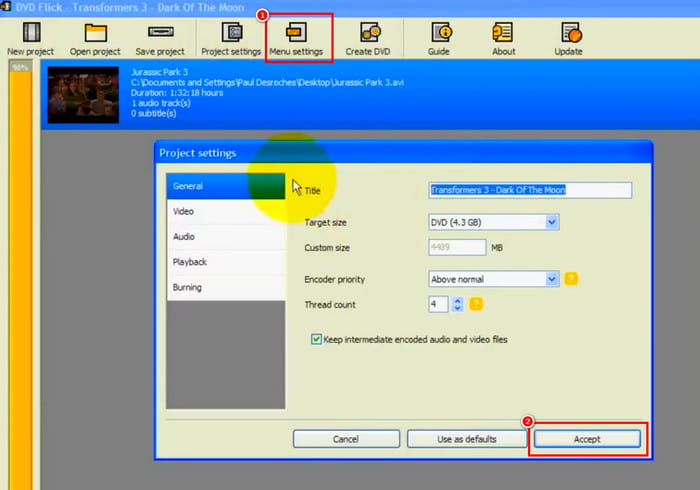Expand the Encoder priority dropdown
The image size is (700, 490).
click(x=552, y=279)
